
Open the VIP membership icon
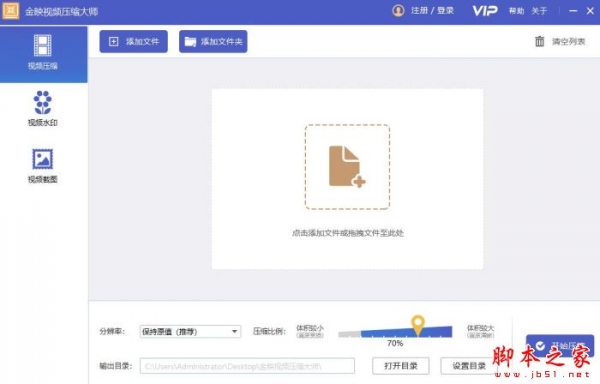click(485, 10)
